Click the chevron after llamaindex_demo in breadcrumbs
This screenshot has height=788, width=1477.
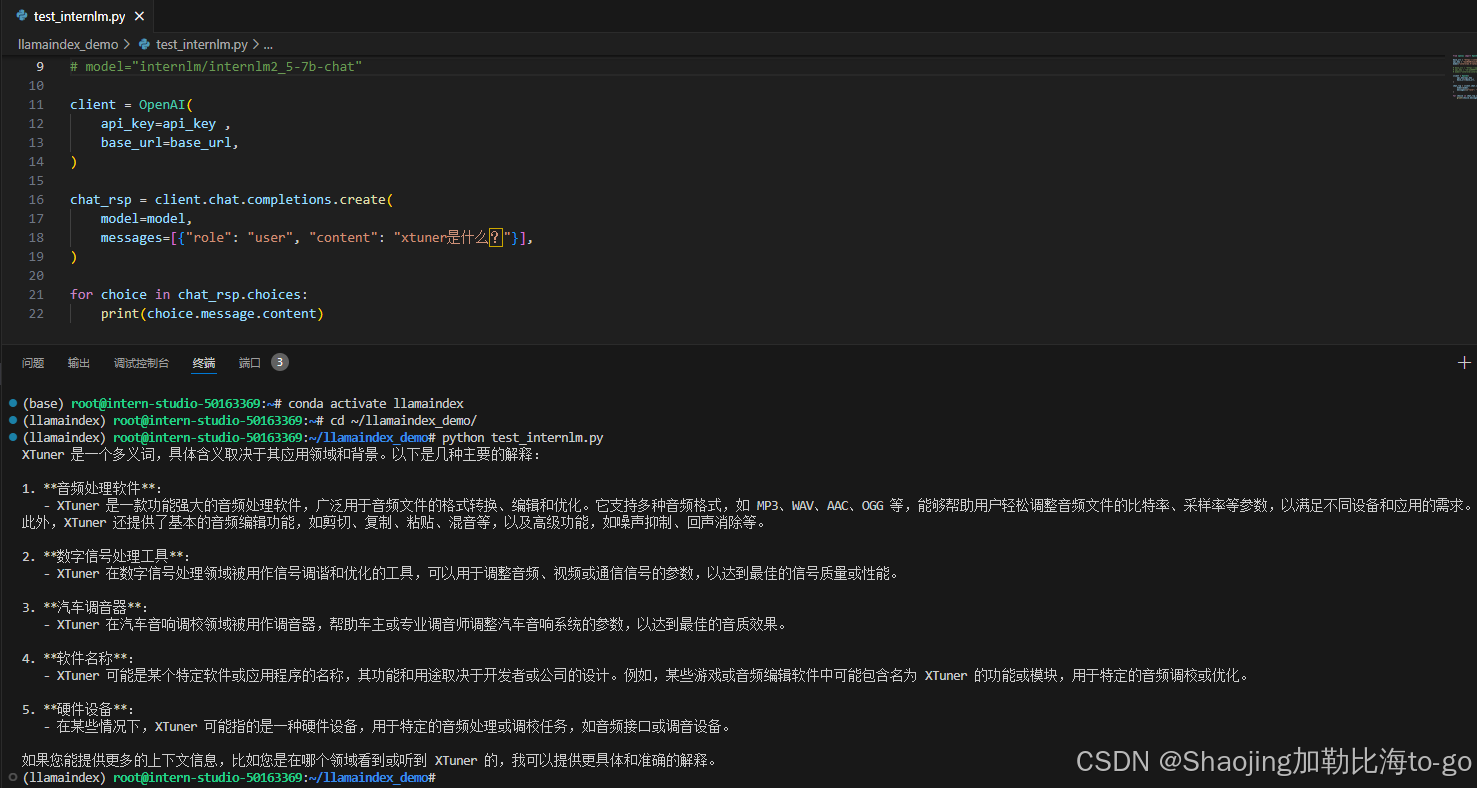pyautogui.click(x=124, y=44)
